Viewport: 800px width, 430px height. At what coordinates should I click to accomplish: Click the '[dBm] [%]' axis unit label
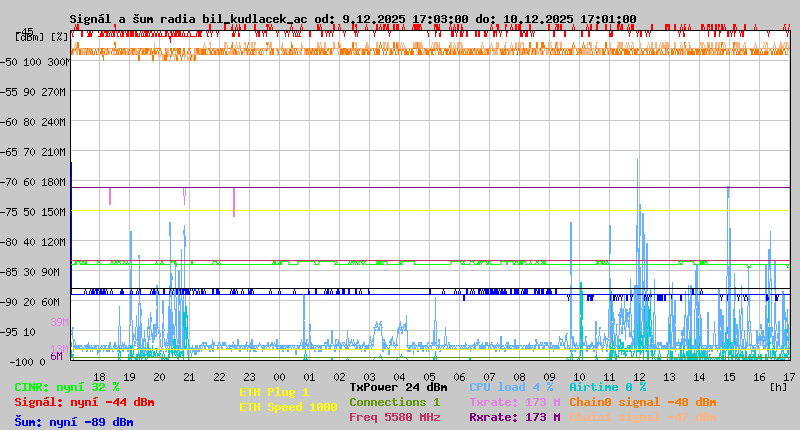pyautogui.click(x=41, y=37)
